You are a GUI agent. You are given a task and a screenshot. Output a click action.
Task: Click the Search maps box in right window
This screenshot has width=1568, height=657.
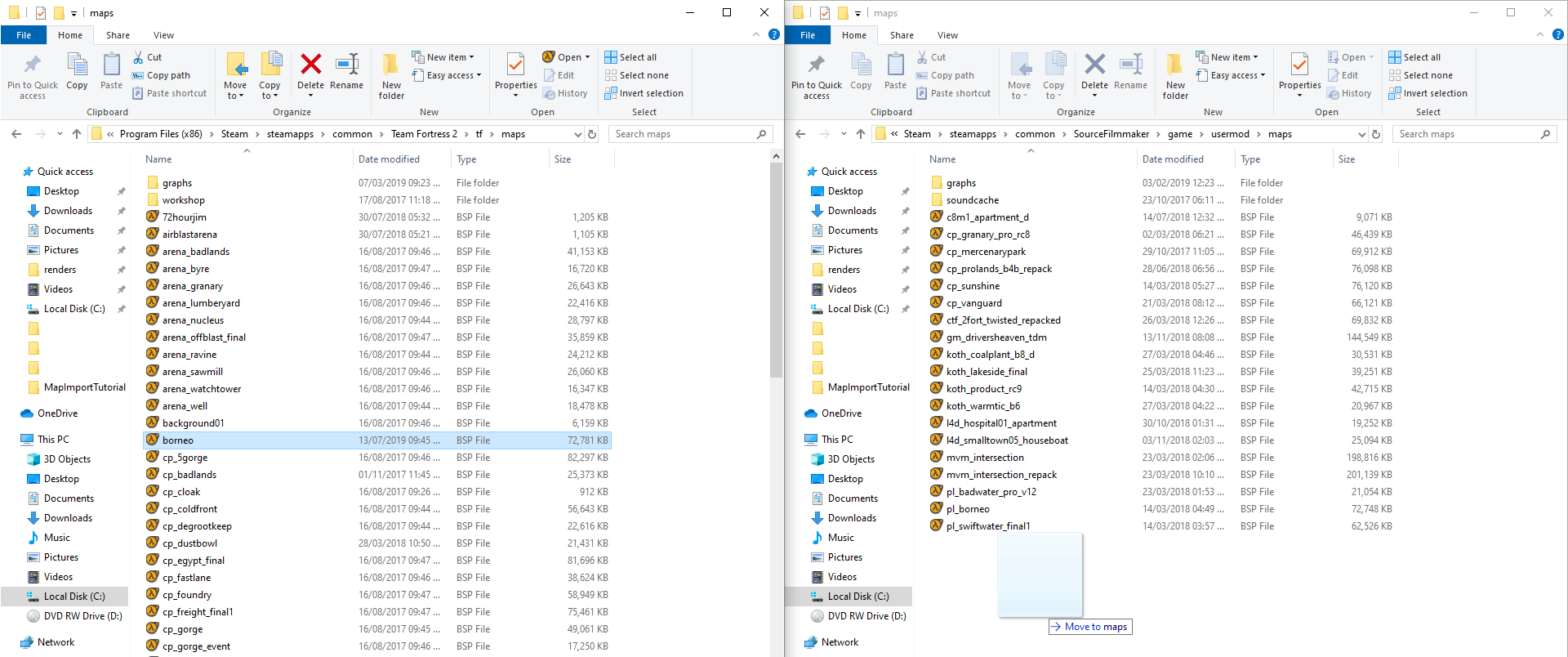pos(1475,134)
